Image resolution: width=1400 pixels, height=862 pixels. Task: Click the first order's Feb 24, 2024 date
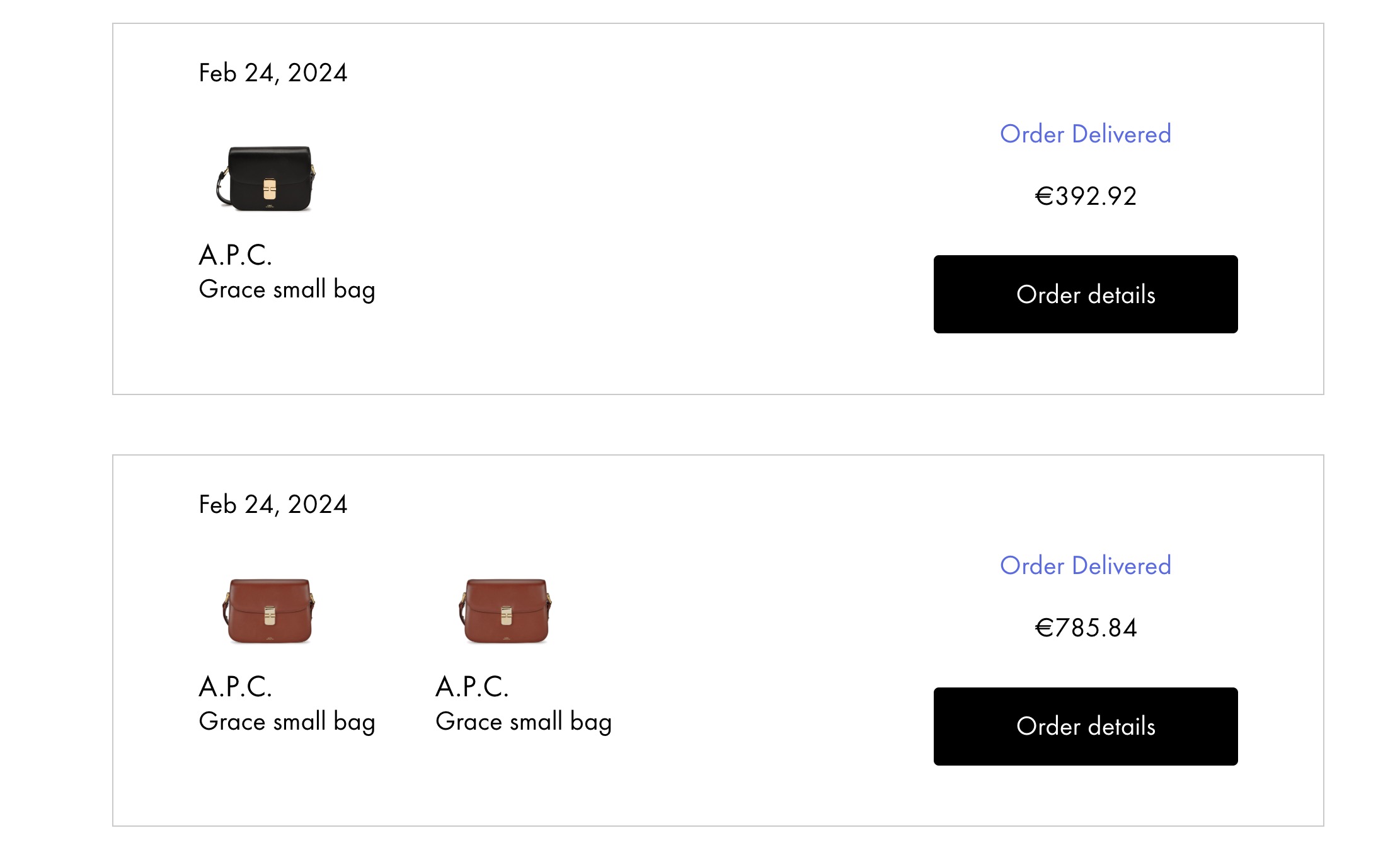point(273,73)
